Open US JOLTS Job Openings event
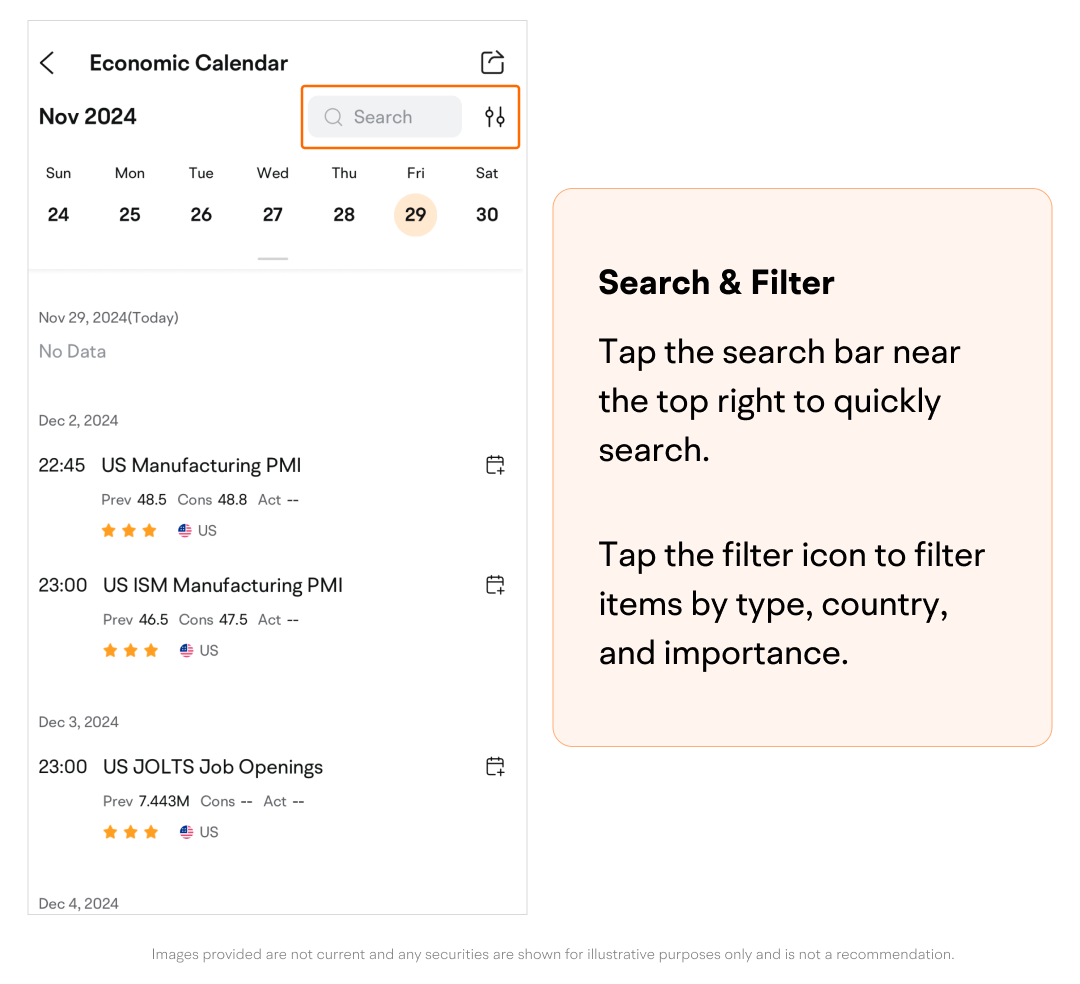The image size is (1080, 984). (213, 767)
